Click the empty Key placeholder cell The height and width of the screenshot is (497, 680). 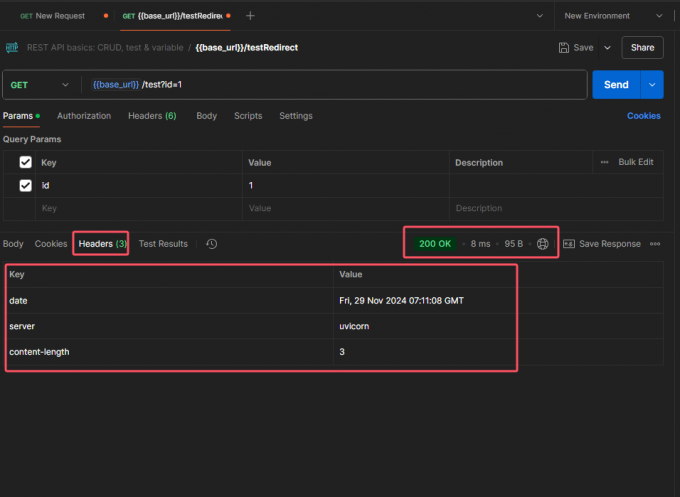[139, 209]
